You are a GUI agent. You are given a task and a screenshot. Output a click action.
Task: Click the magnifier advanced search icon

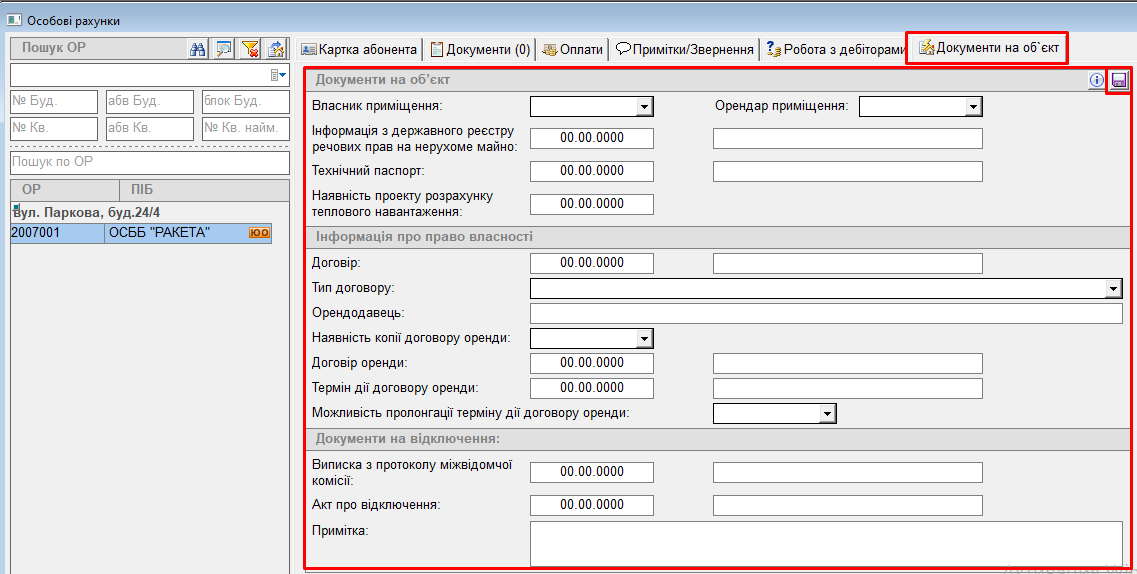click(x=224, y=49)
